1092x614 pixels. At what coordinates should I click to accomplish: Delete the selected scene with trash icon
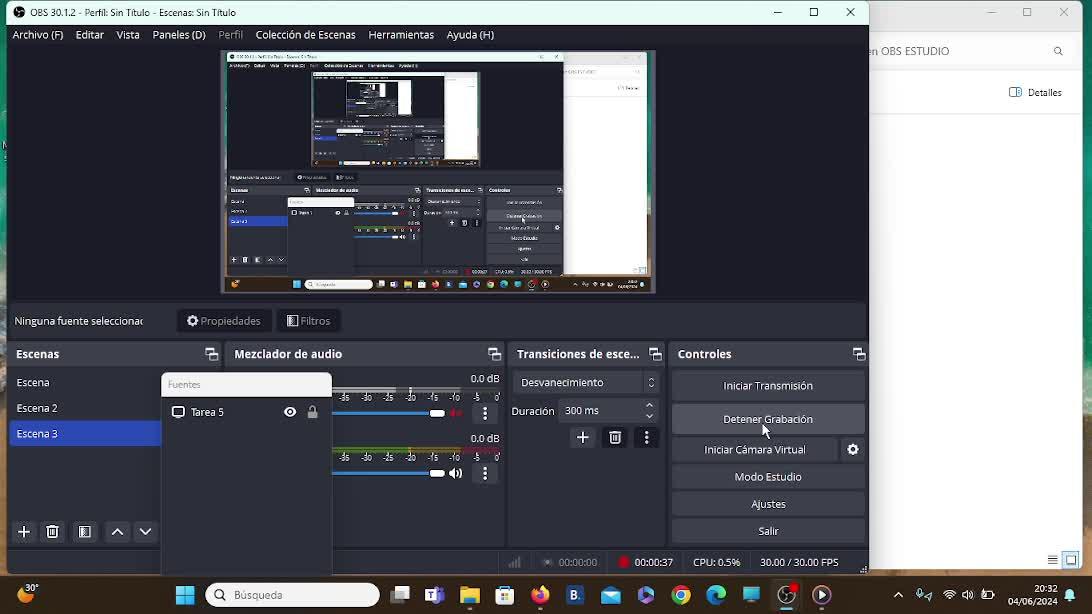click(x=53, y=532)
